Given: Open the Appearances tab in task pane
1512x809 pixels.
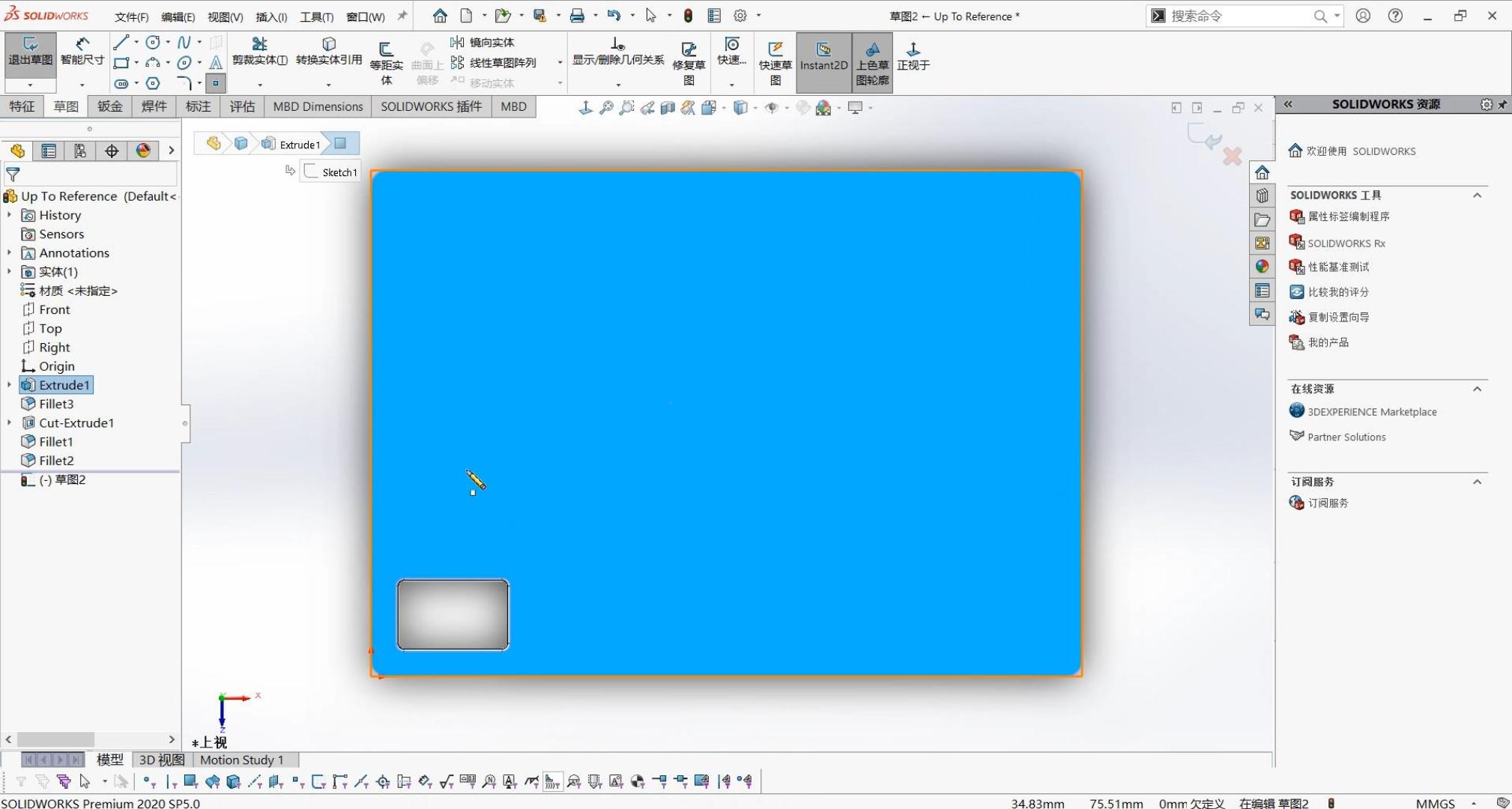Looking at the screenshot, I should 1262,267.
